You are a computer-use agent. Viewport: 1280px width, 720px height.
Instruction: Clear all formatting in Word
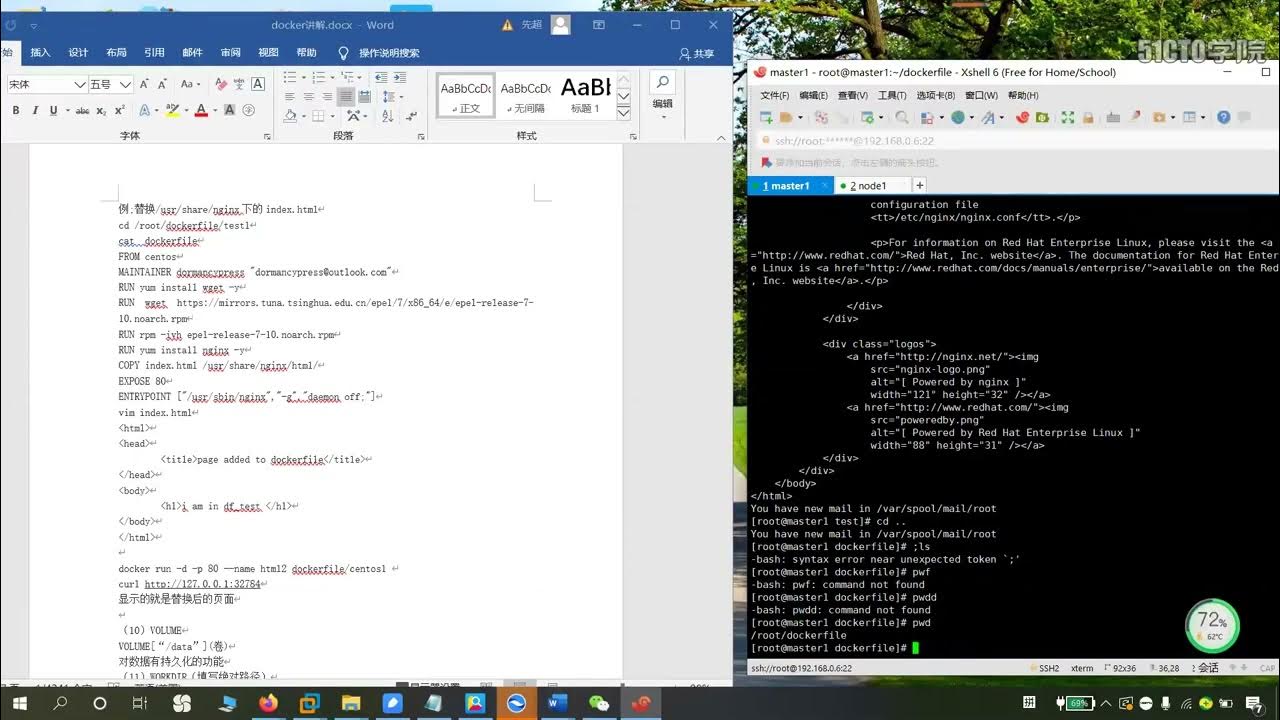click(221, 85)
